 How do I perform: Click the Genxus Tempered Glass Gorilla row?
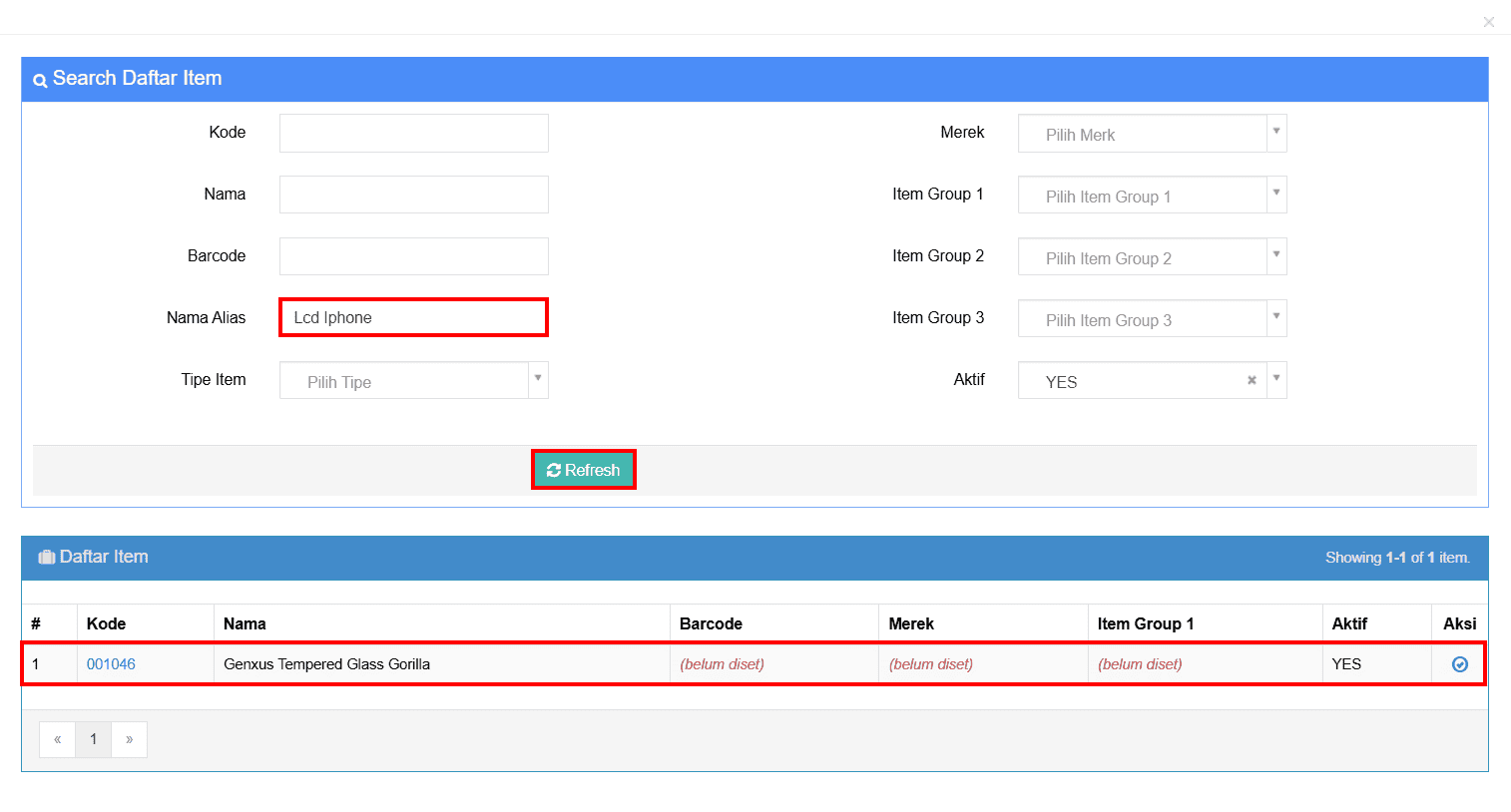point(439,664)
